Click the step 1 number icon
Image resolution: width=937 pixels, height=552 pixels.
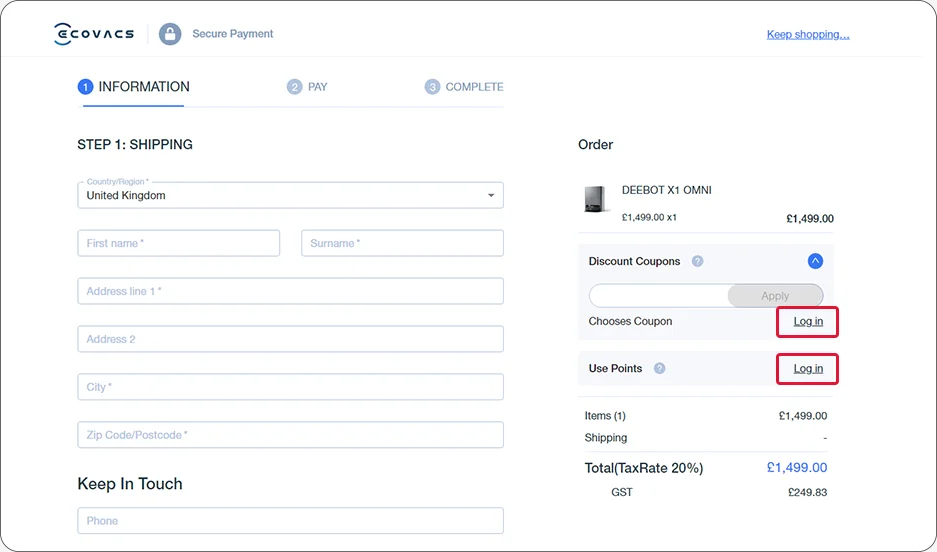coord(85,87)
